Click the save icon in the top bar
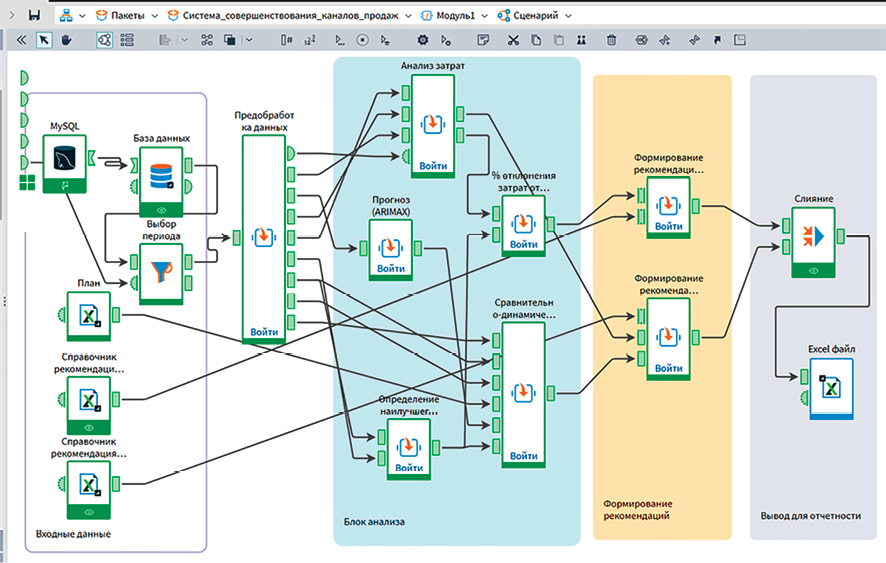Image resolution: width=886 pixels, height=563 pixels. [x=35, y=16]
